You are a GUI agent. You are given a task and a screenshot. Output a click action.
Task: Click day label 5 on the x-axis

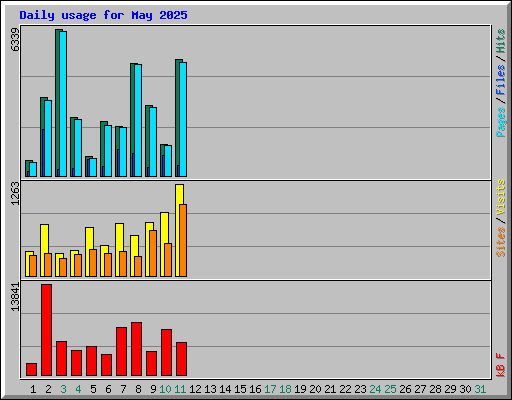93,389
